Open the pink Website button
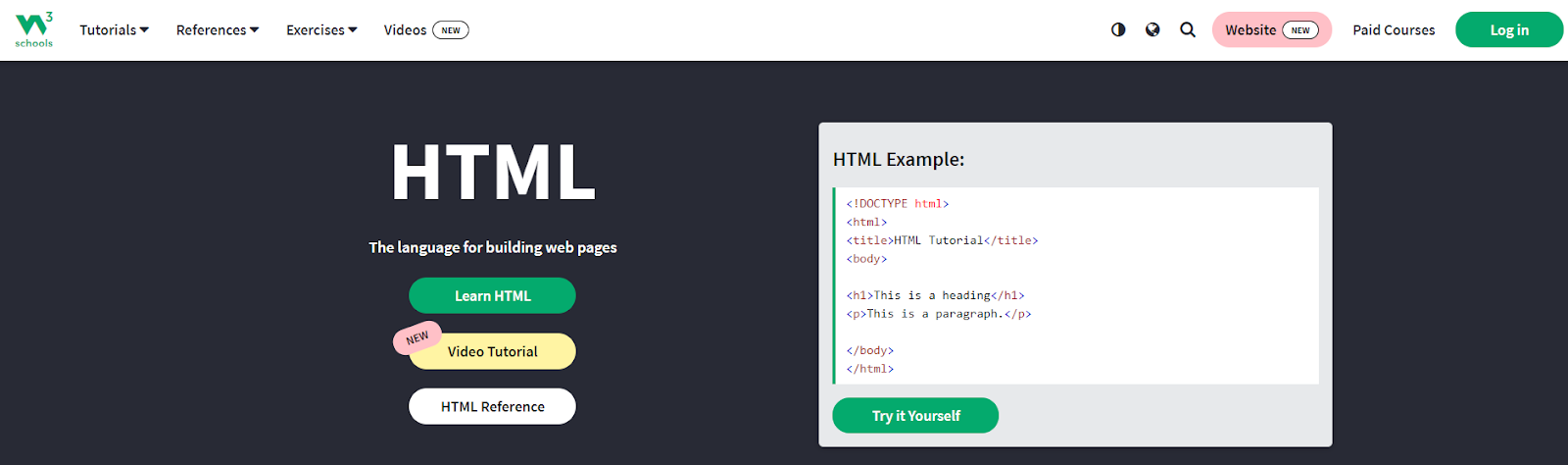 click(1272, 29)
